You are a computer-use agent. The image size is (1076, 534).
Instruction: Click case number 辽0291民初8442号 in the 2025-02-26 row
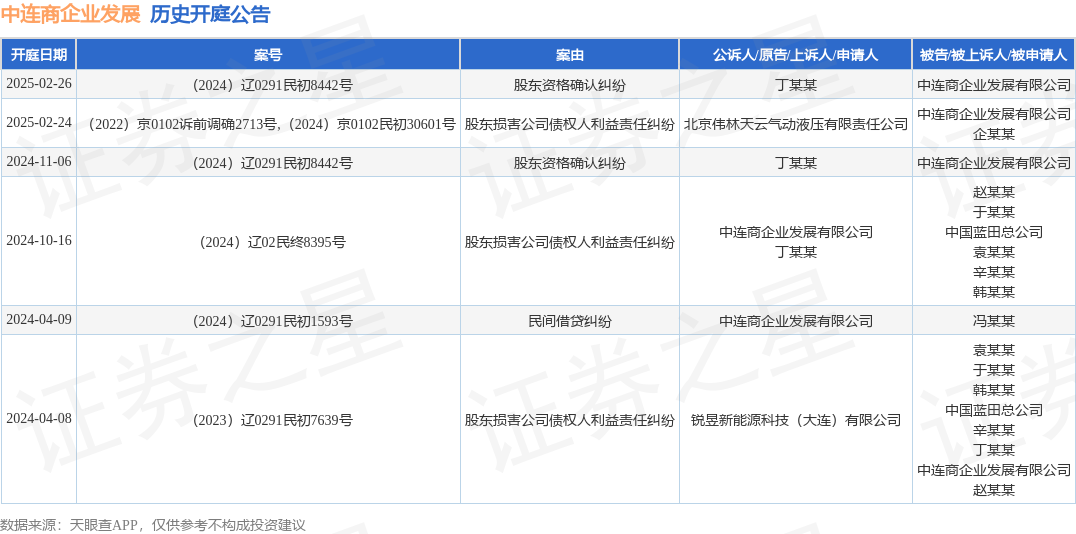click(x=268, y=85)
